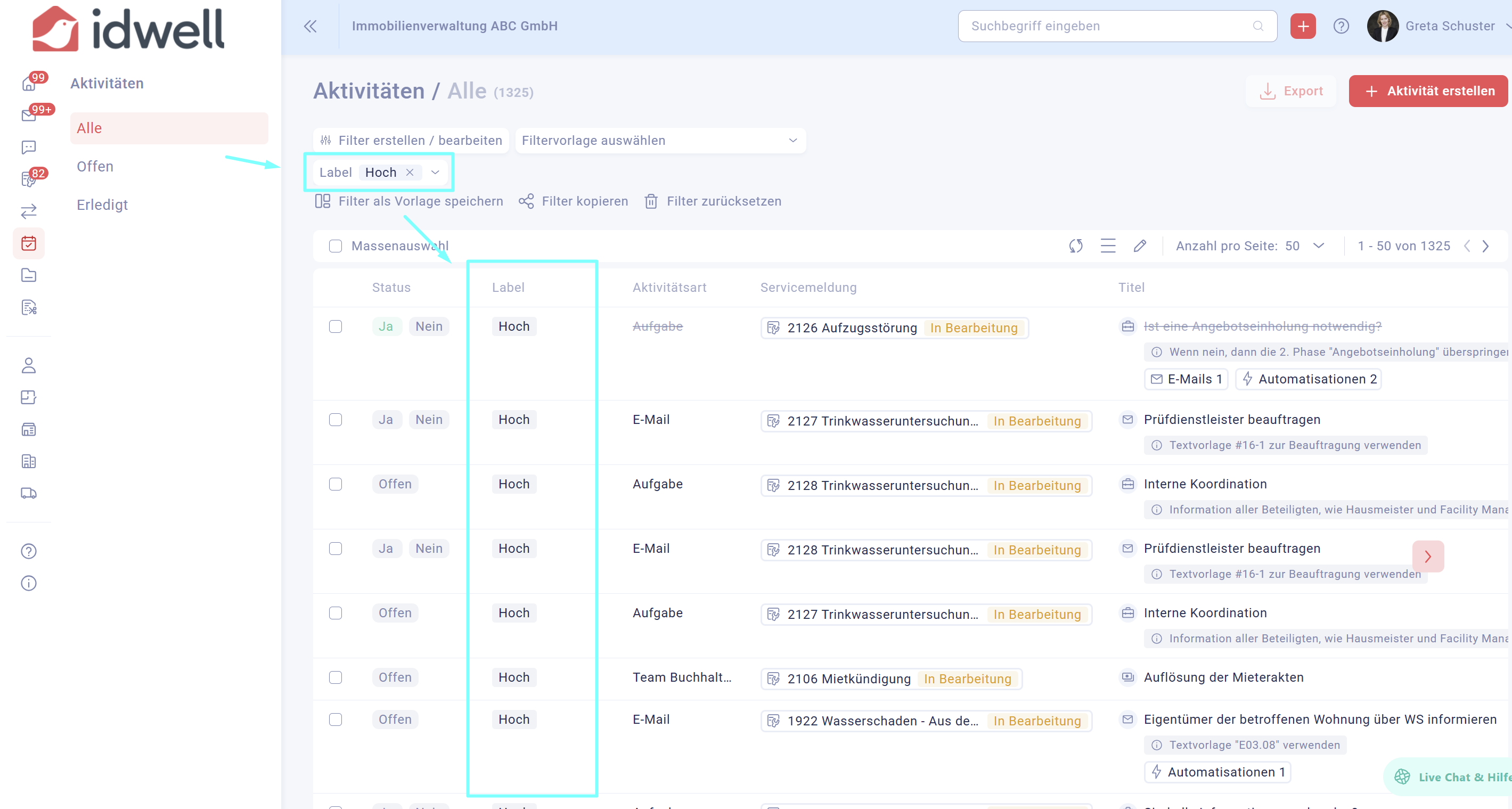Refresh the activities list with reload icon
The image size is (1512, 809).
[x=1075, y=246]
